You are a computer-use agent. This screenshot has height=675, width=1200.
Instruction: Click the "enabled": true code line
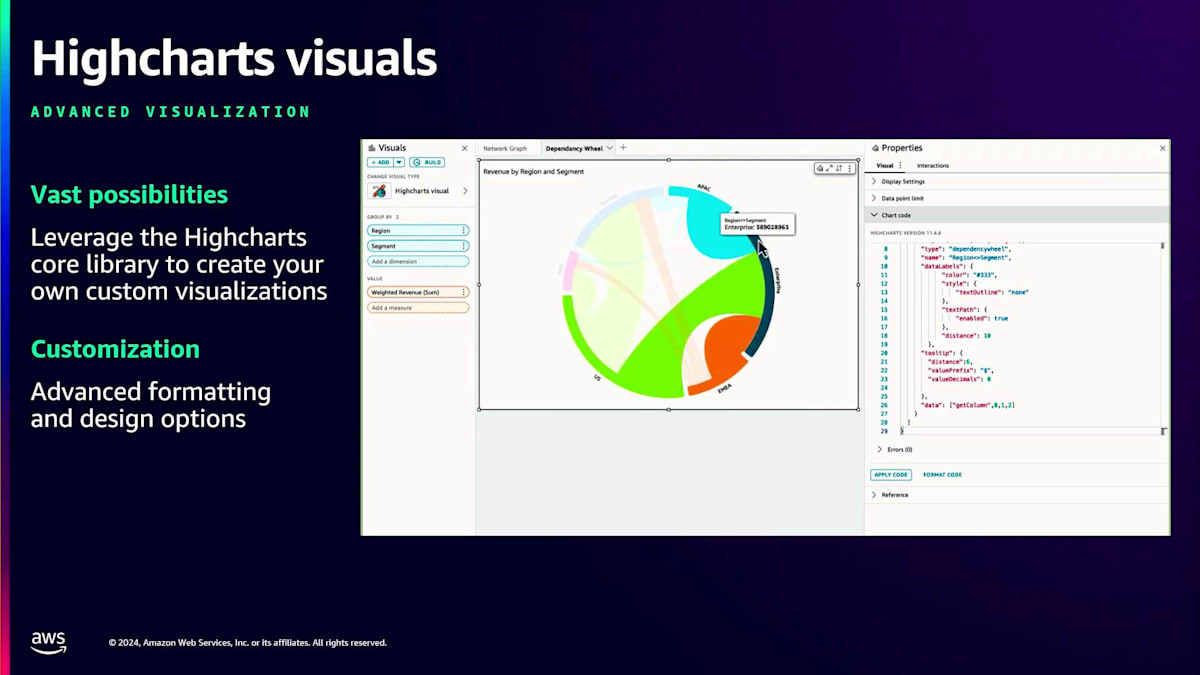[x=982, y=318]
